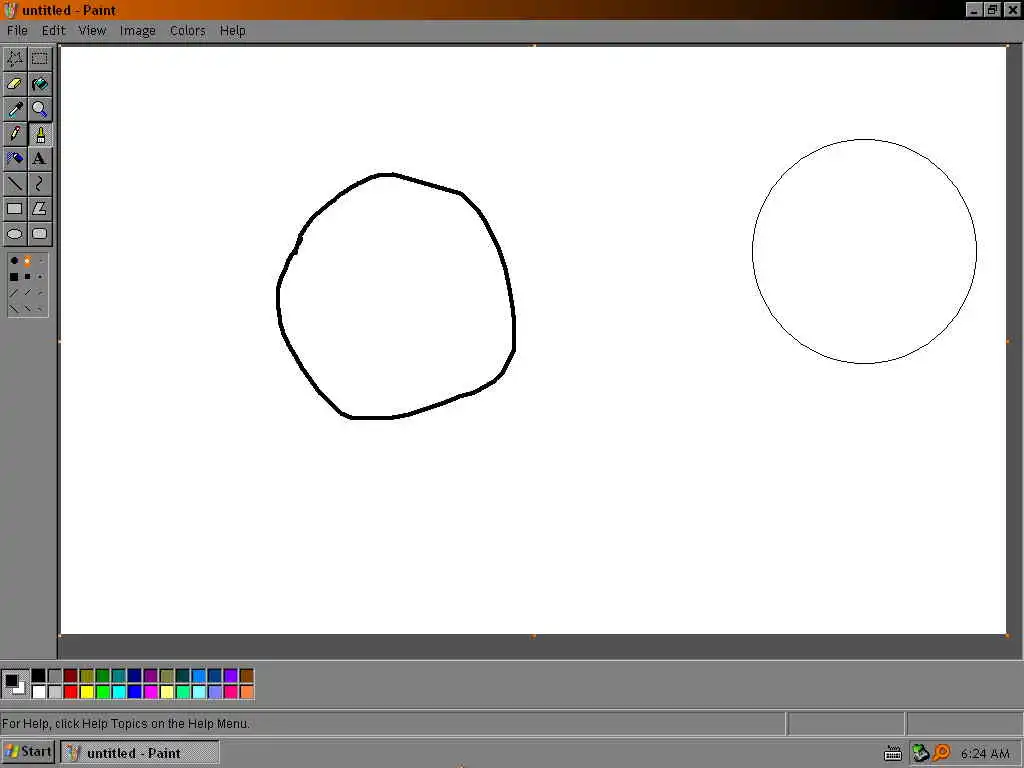Pick the white palette swatch
Screen dimensions: 1024x768
(39, 692)
